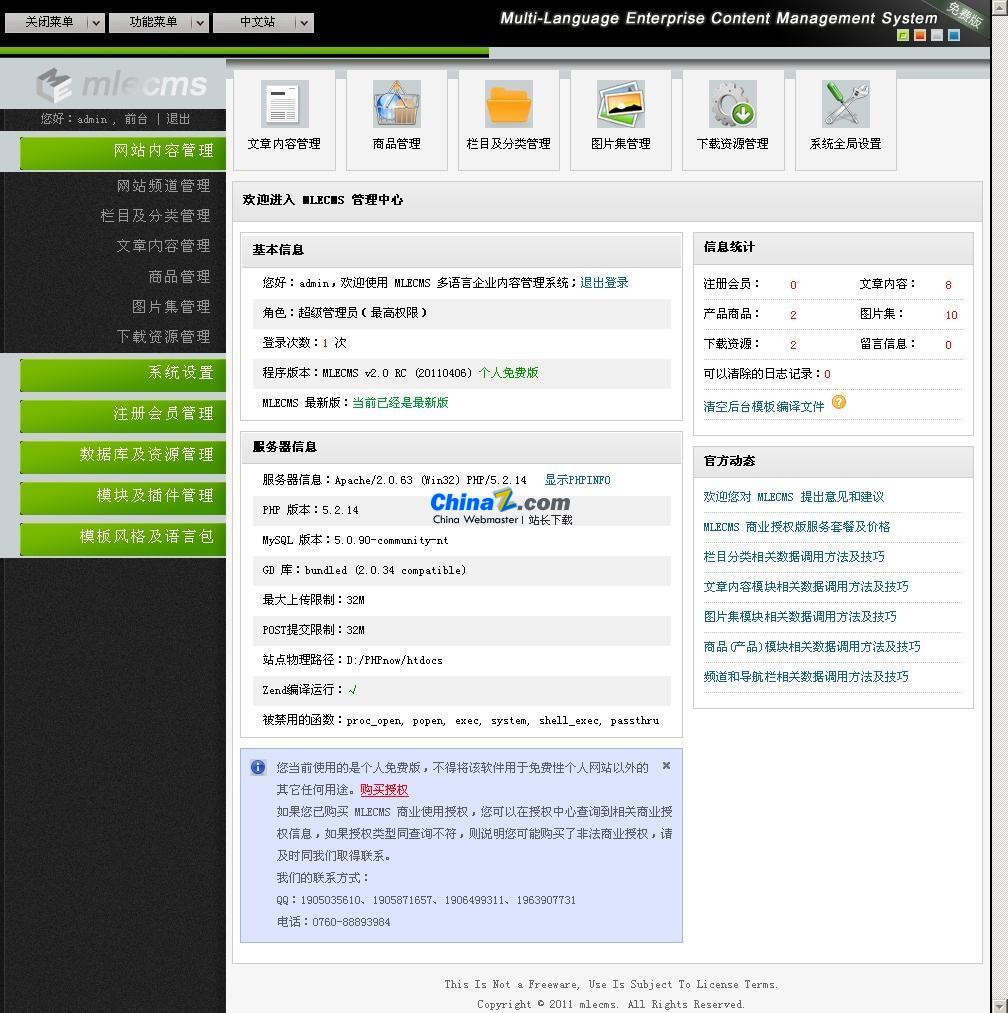Open the 栏目及分类管理 folder icon
1008x1013 pixels.
(x=509, y=104)
